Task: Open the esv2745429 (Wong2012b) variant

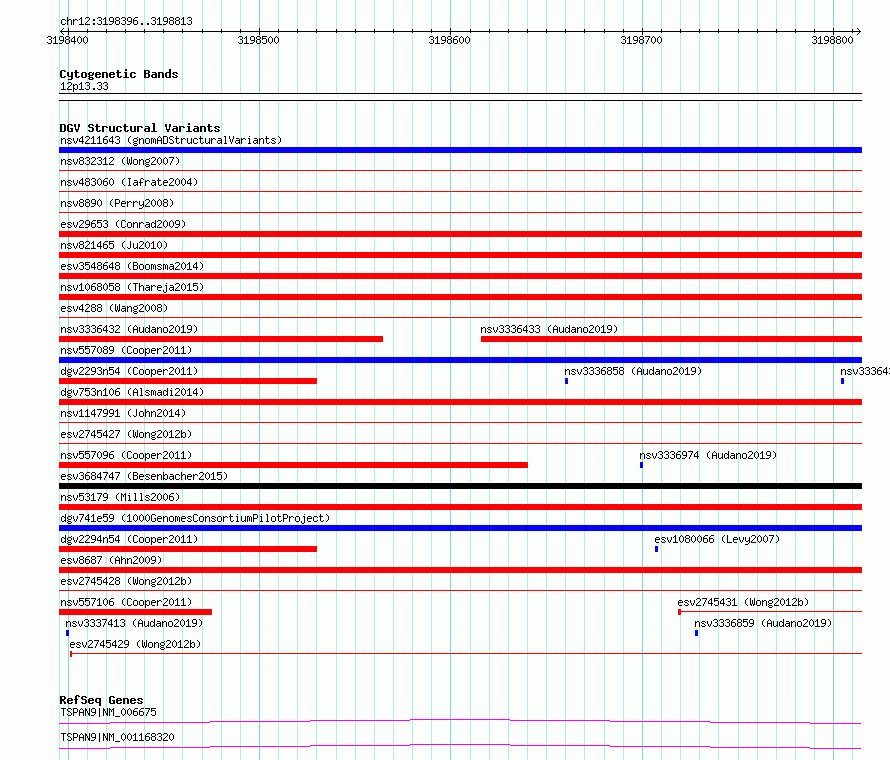Action: coord(135,644)
